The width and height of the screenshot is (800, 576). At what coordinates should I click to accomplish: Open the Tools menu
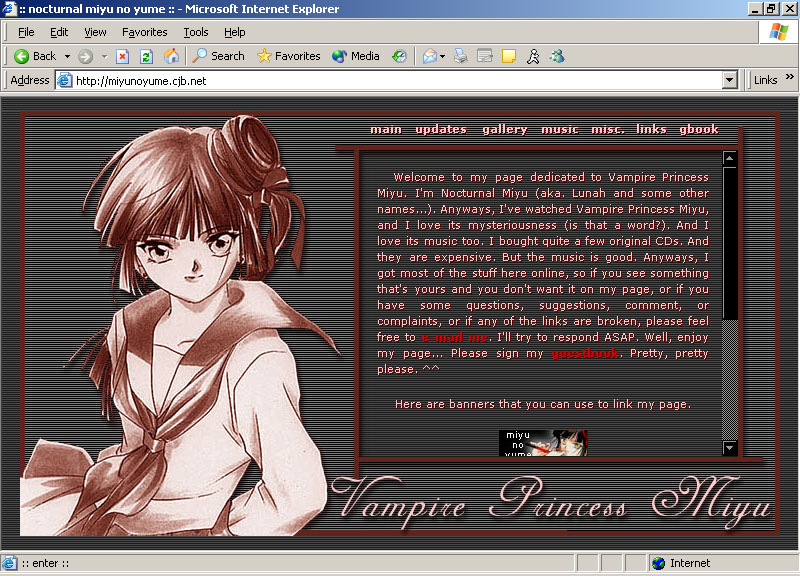[x=196, y=33]
